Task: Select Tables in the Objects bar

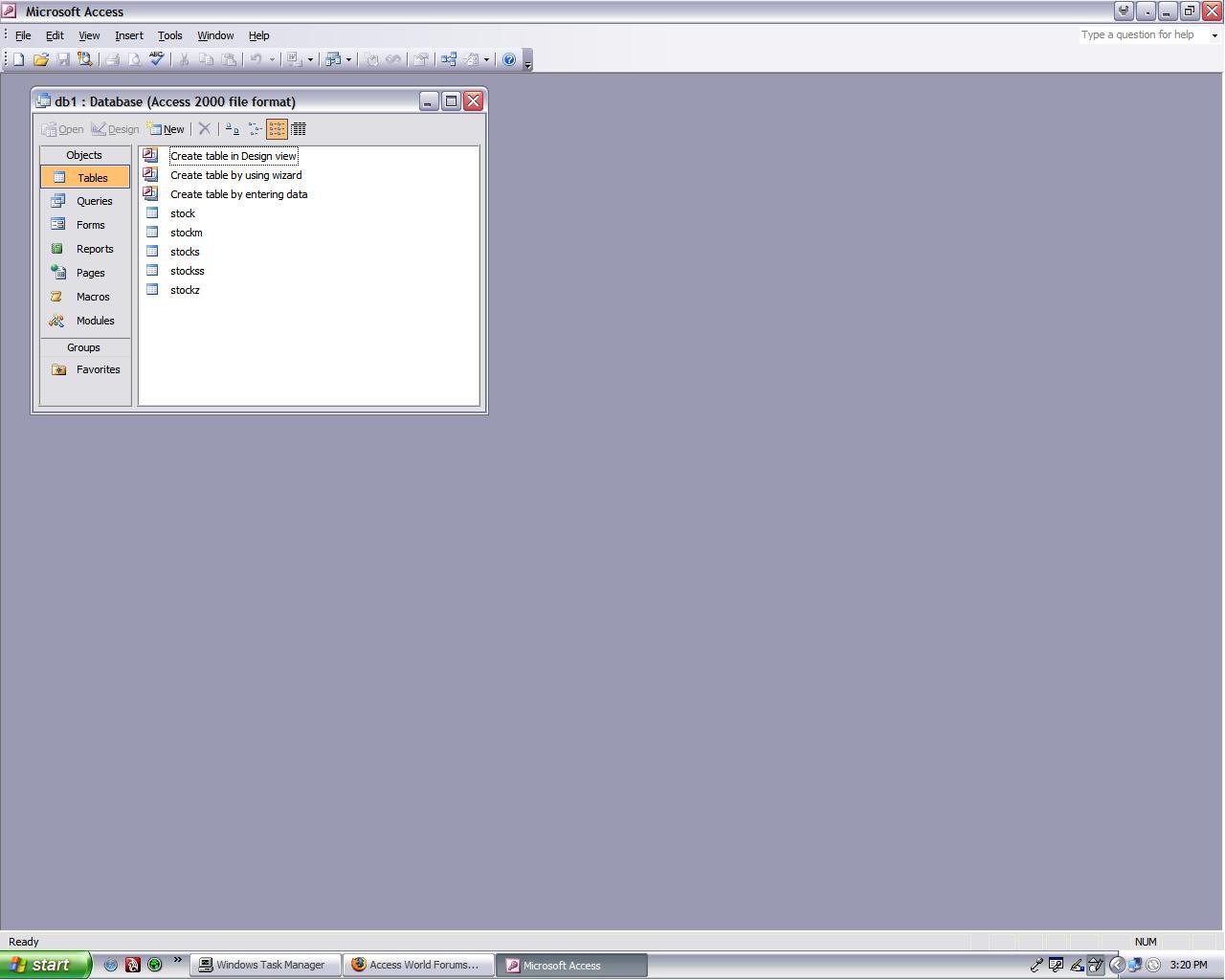Action: (85, 178)
